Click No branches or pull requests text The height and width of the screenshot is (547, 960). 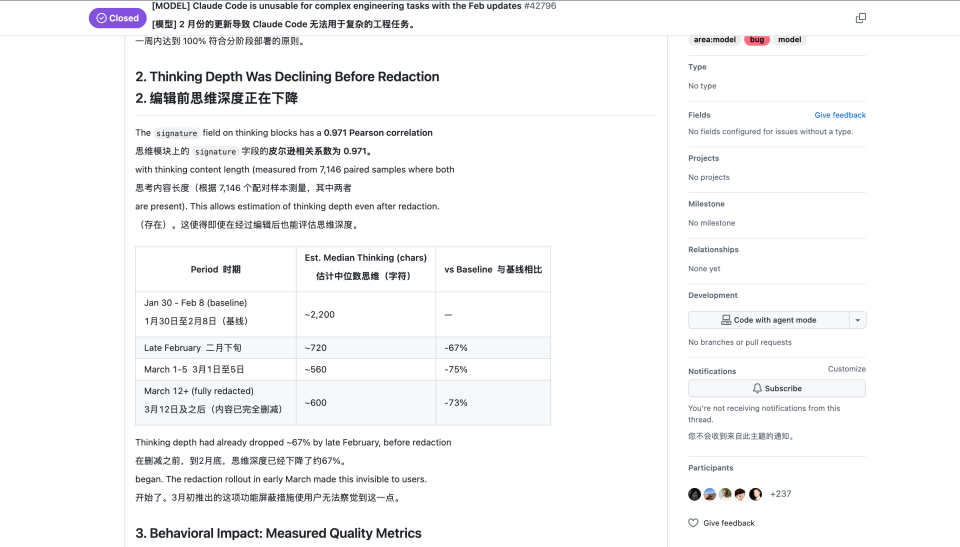(740, 342)
